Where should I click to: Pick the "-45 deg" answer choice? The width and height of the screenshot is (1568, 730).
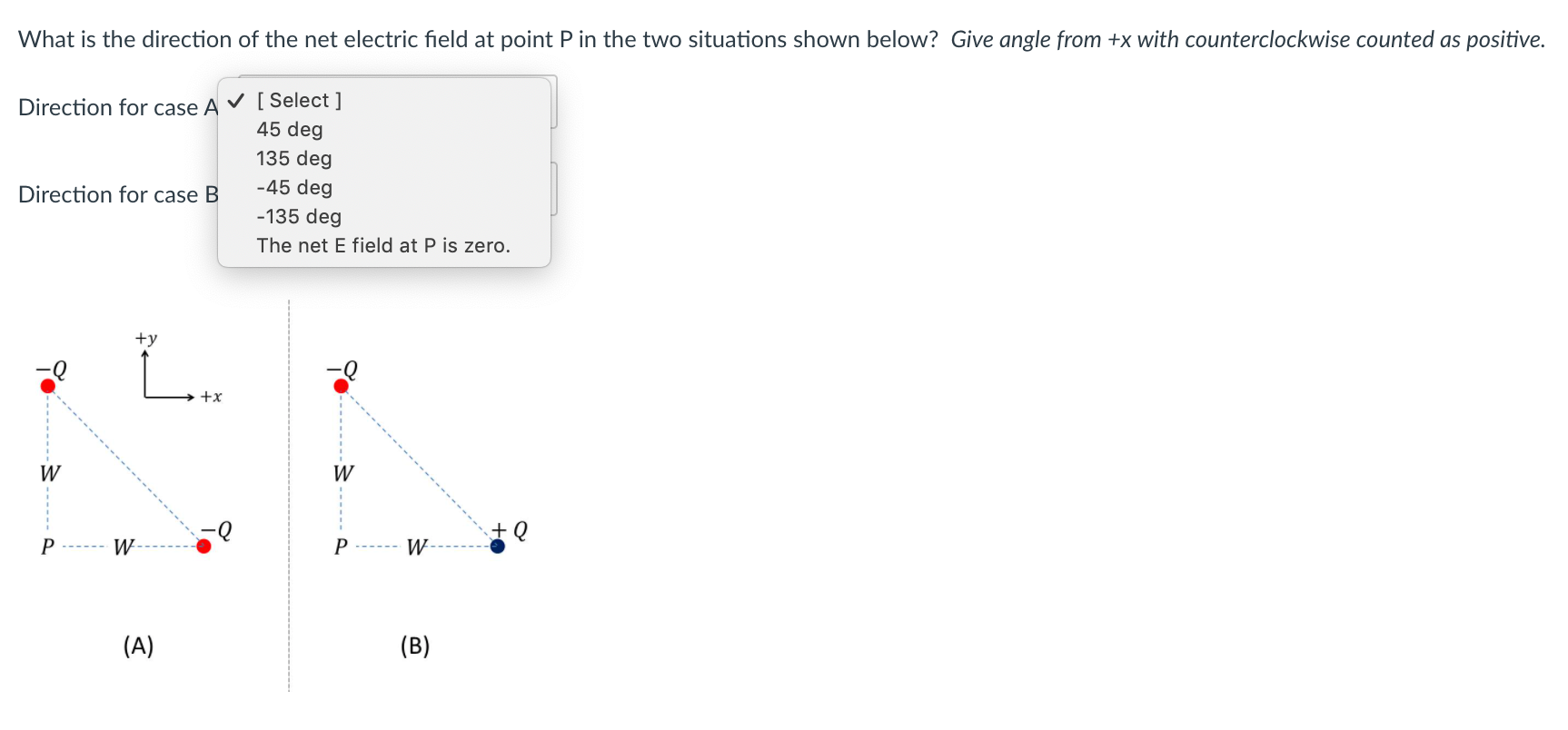click(293, 188)
